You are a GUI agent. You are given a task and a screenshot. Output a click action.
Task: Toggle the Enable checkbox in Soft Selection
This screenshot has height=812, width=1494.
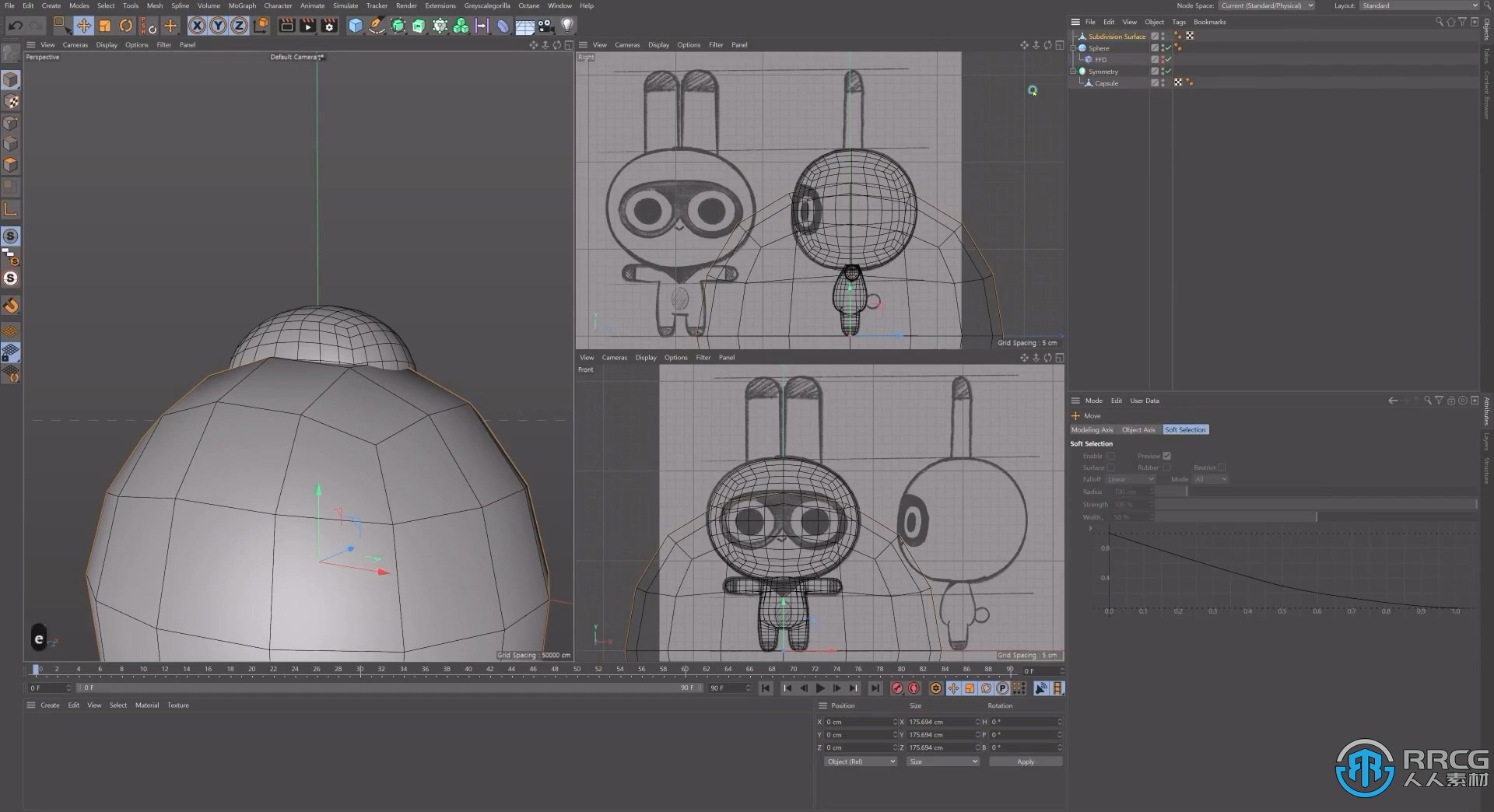coord(1110,456)
